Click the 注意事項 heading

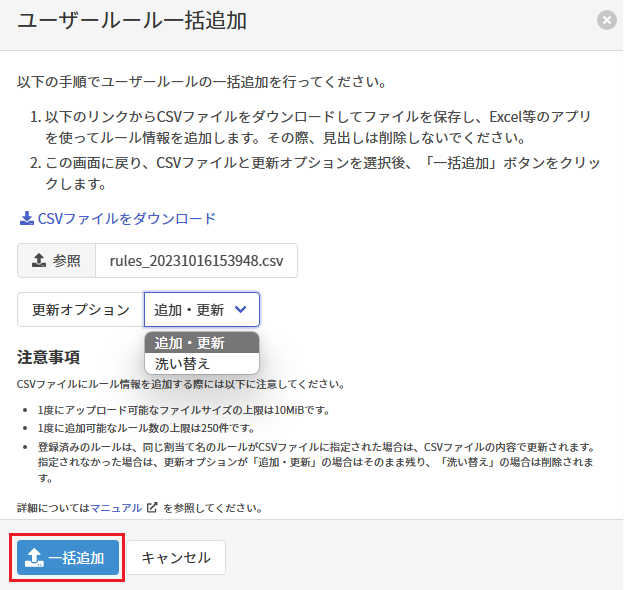click(x=48, y=357)
